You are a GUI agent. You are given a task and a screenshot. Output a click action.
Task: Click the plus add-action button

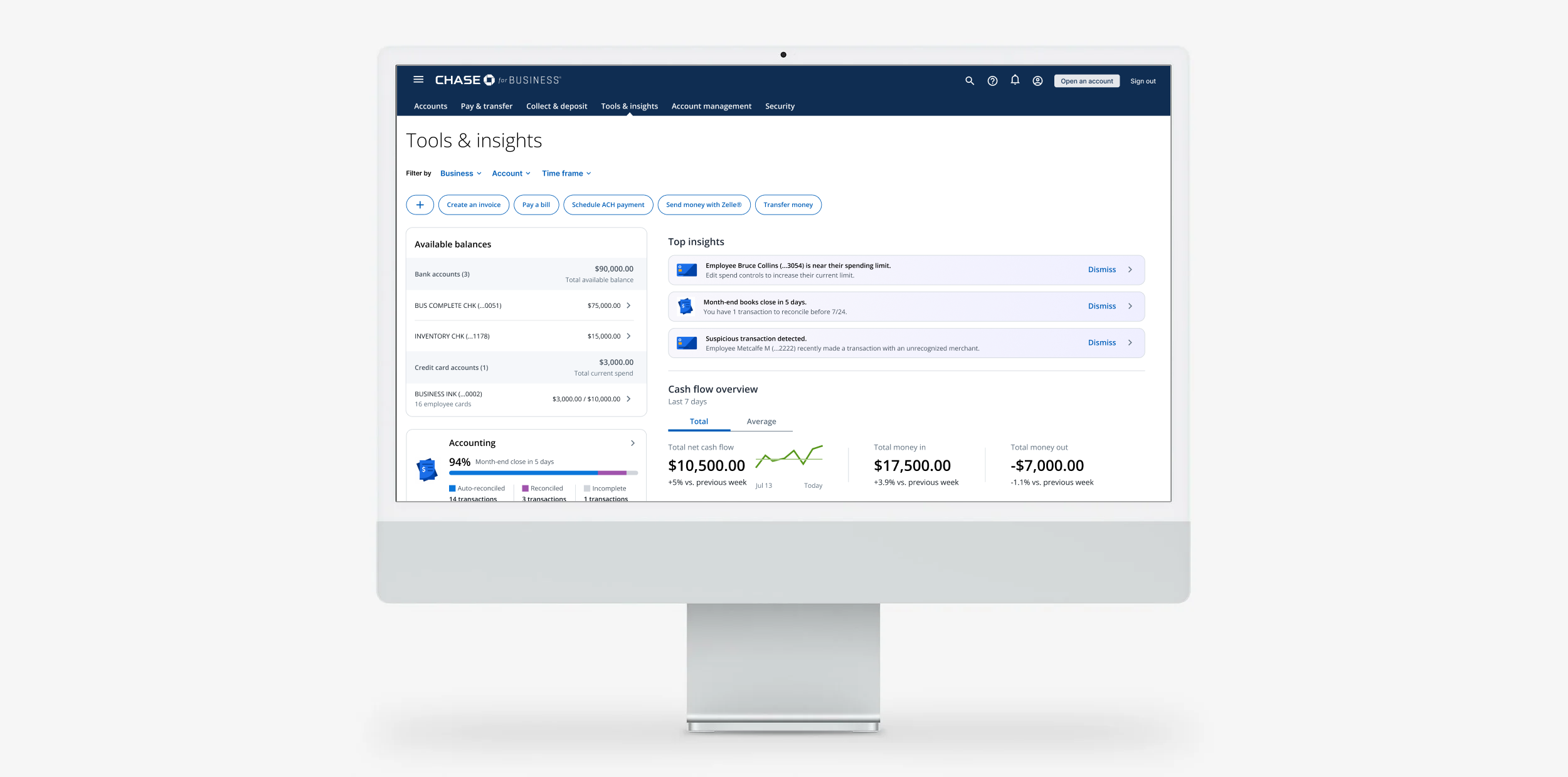point(420,205)
